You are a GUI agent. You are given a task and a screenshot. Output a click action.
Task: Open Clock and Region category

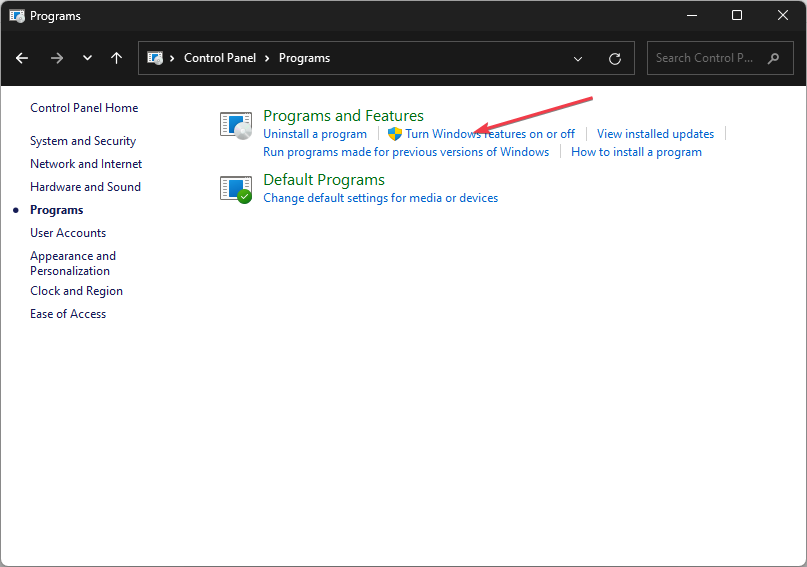(x=76, y=291)
